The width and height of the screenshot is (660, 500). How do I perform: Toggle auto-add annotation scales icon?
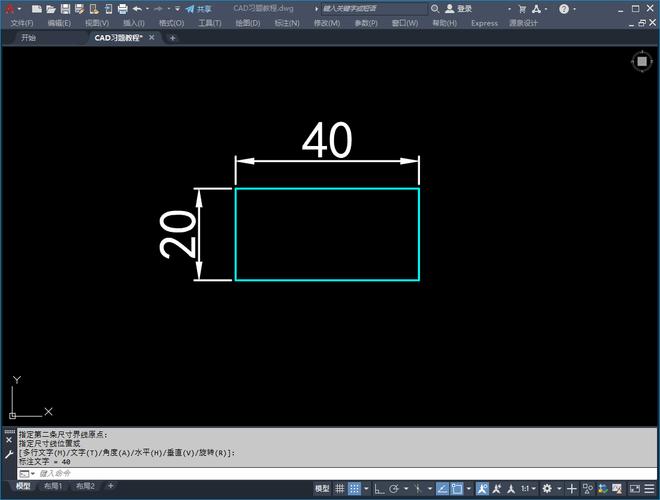tap(497, 489)
